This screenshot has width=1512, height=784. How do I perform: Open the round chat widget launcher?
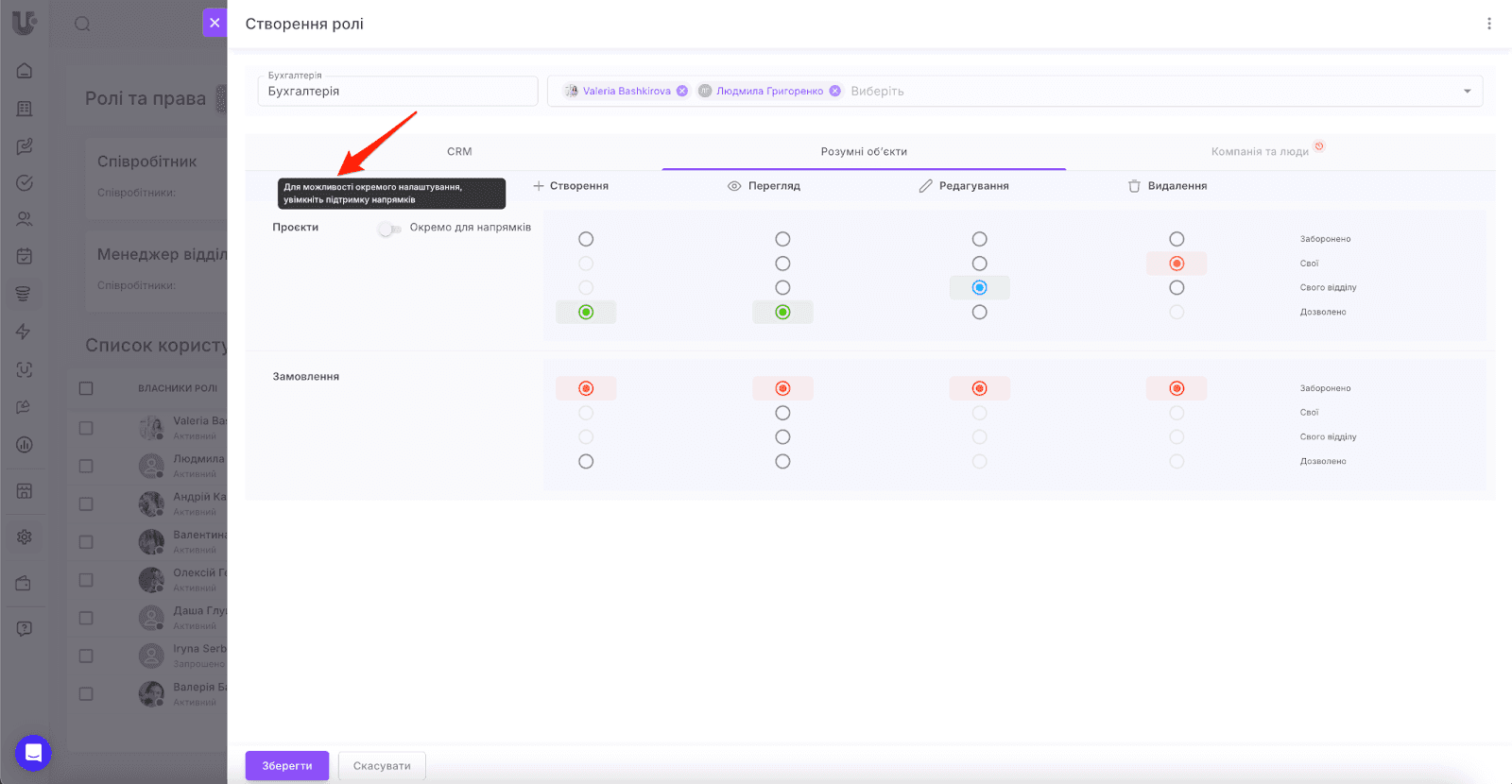point(33,753)
